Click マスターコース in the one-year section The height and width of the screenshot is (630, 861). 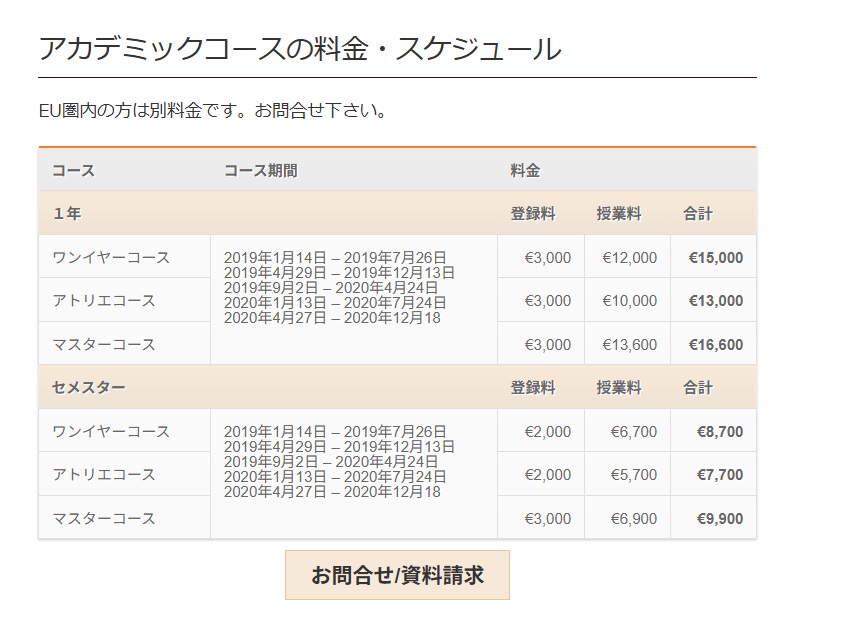pos(104,344)
